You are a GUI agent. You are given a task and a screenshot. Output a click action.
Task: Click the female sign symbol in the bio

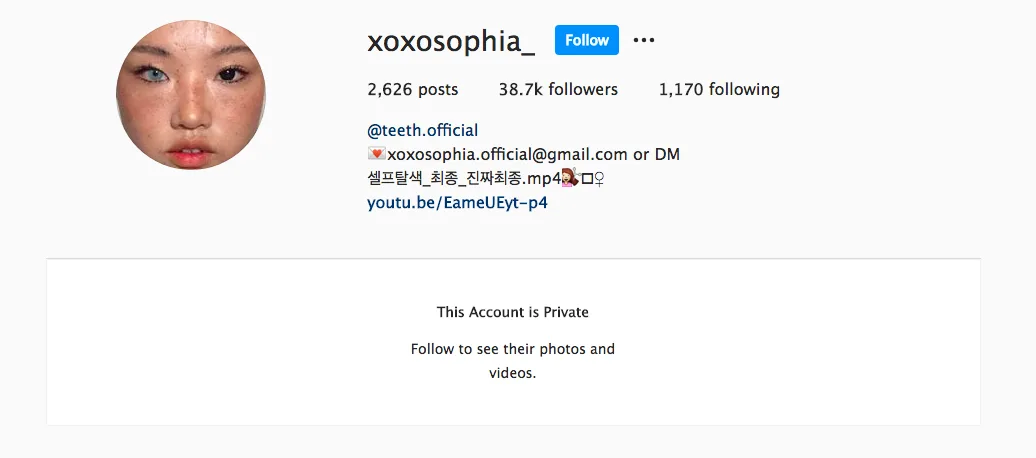tap(599, 178)
